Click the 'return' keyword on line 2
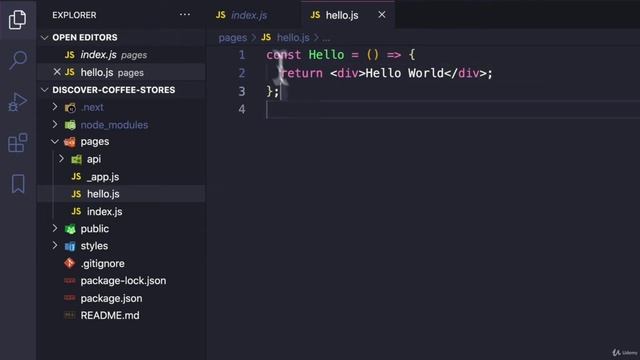Image resolution: width=640 pixels, height=360 pixels. tap(302, 73)
